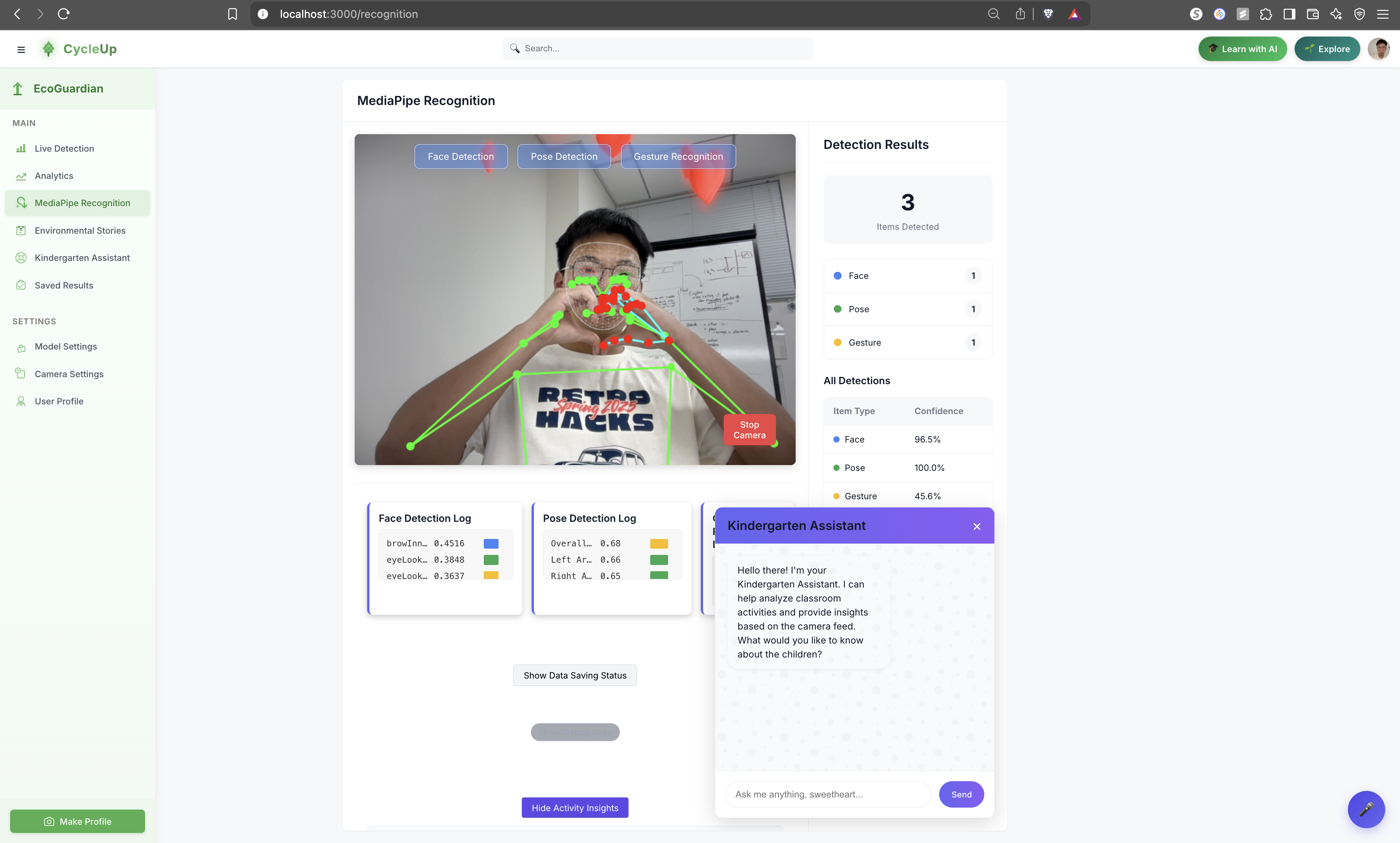
Task: Focus the Ask me anything chat input
Action: tap(828, 794)
